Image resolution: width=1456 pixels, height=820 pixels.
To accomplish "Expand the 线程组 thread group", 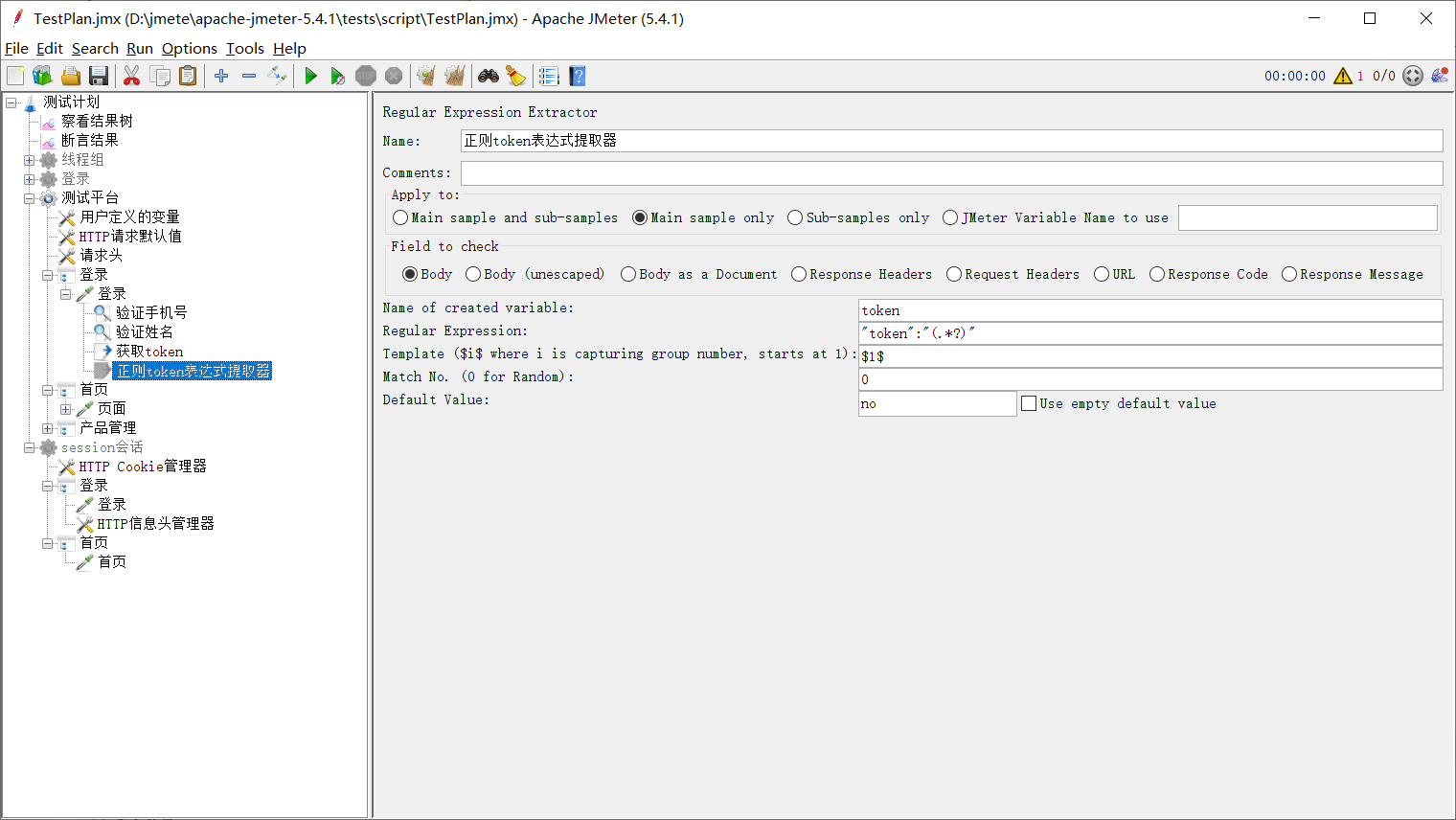I will point(30,160).
